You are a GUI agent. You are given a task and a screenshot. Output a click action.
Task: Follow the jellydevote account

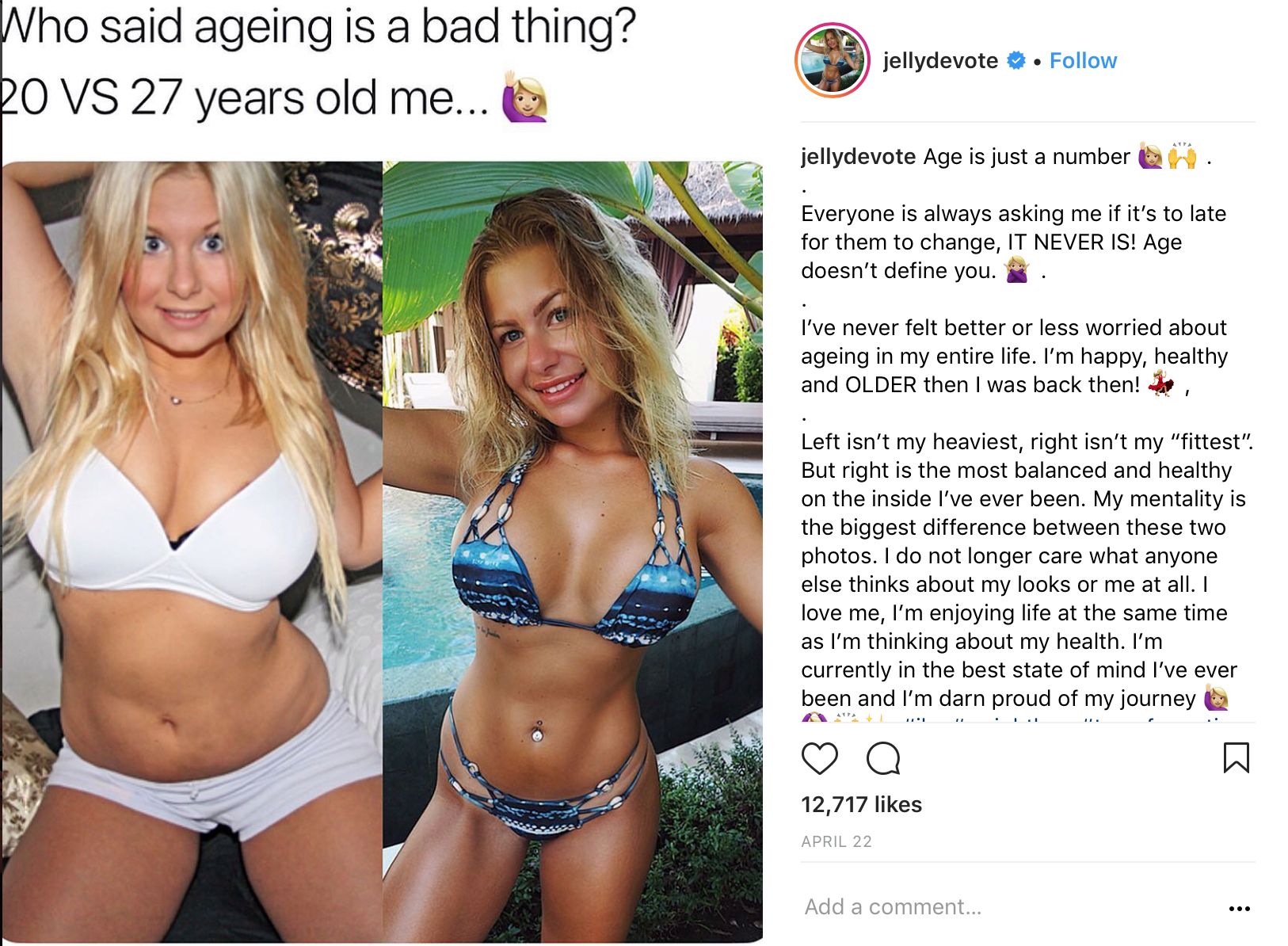coord(1083,61)
